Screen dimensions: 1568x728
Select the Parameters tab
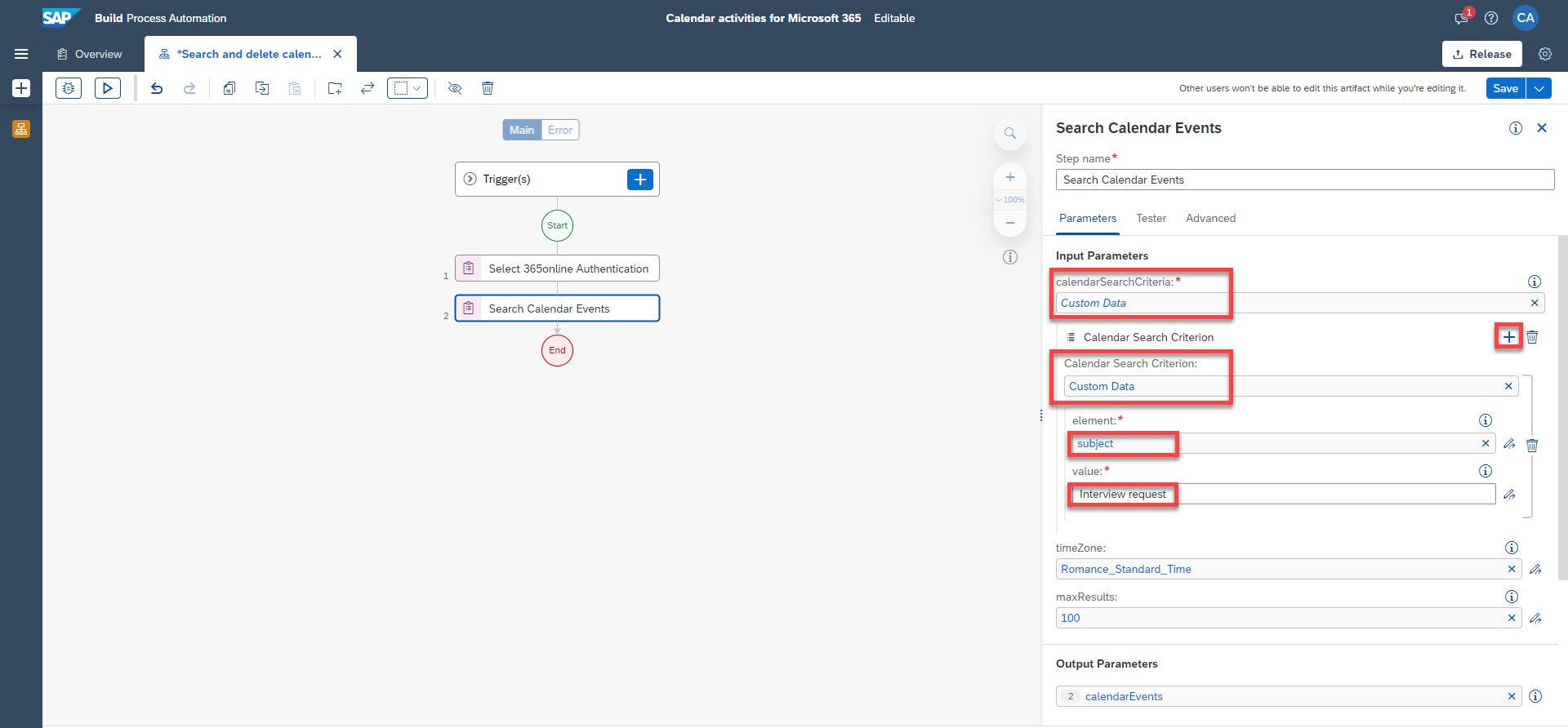(1088, 218)
